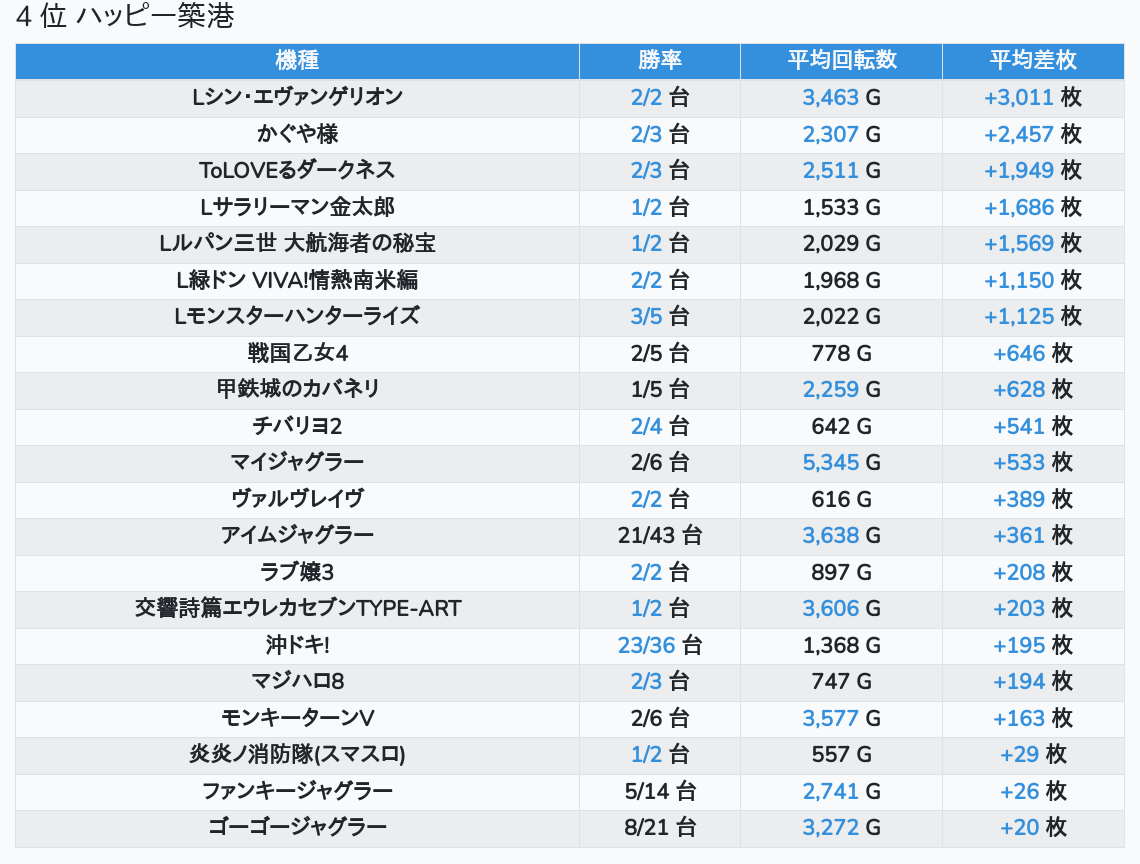Click win rate 3/5 台 cell
1140x864 pixels.
660,316
